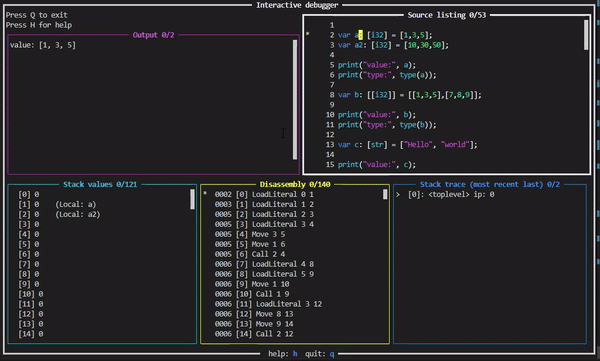The height and width of the screenshot is (361, 600).
Task: Select source line 15 print value c
Action: pos(377,164)
